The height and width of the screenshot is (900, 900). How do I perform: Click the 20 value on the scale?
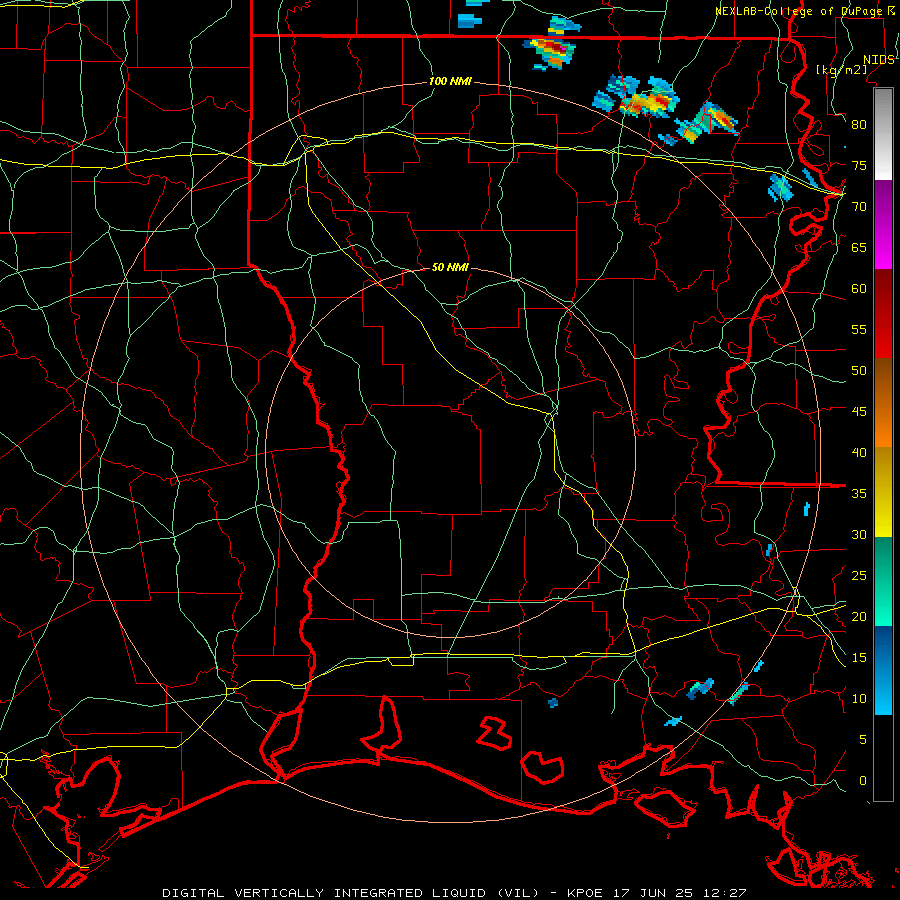pos(859,616)
